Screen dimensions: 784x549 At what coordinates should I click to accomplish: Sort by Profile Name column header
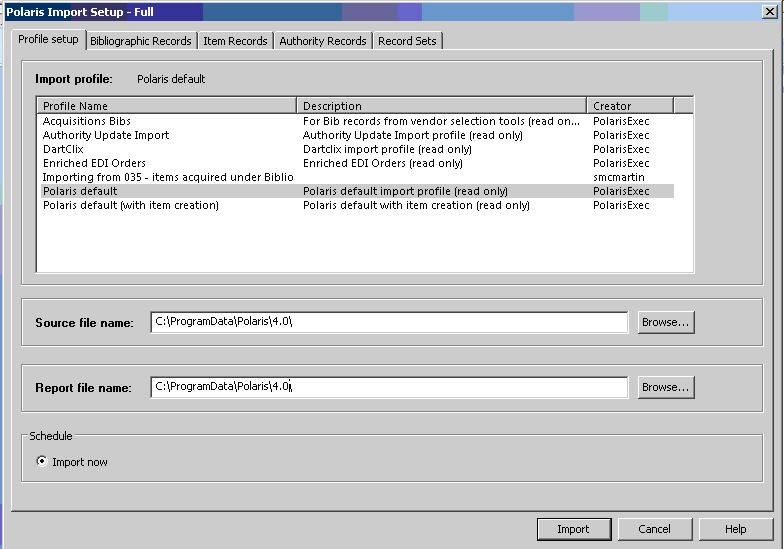pos(167,106)
